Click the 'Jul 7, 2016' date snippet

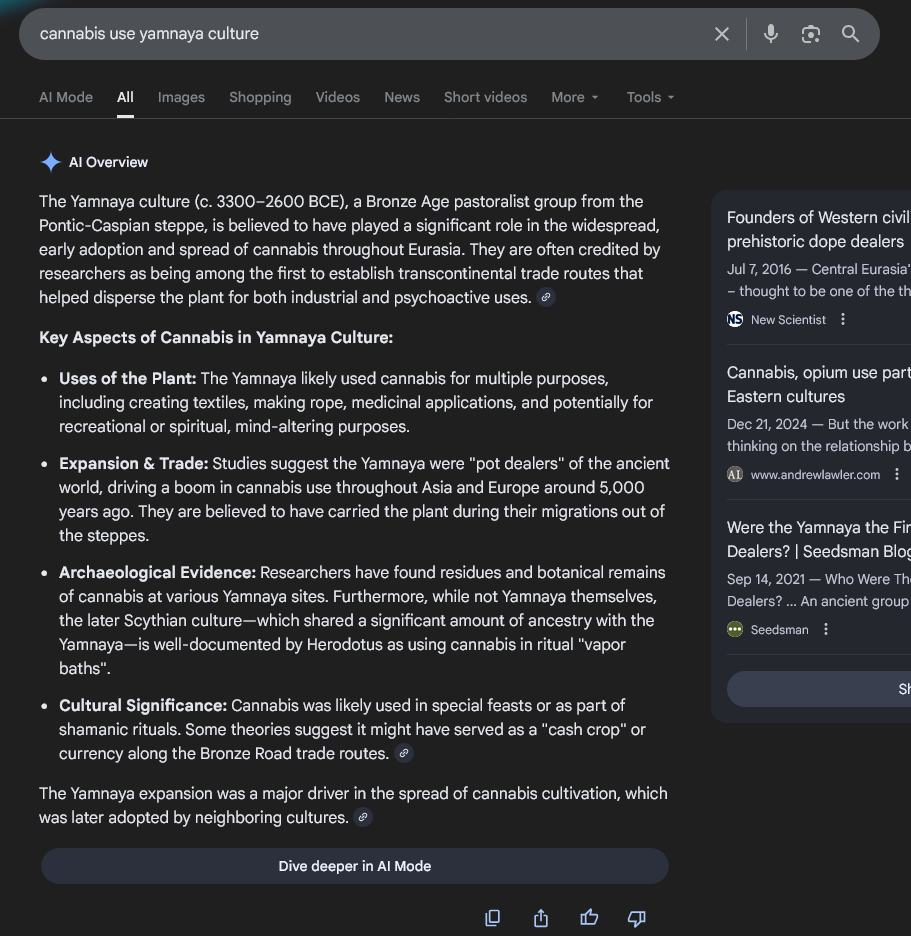pyautogui.click(x=759, y=269)
